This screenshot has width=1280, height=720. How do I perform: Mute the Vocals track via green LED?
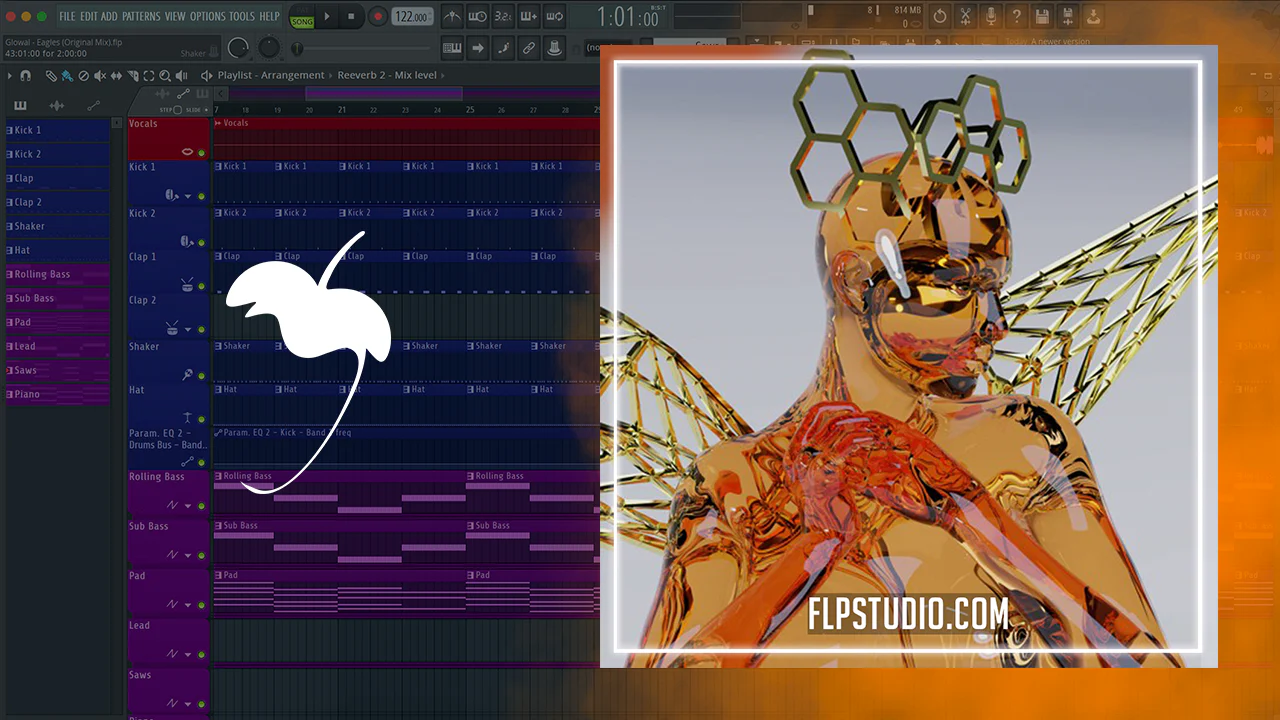coord(201,153)
